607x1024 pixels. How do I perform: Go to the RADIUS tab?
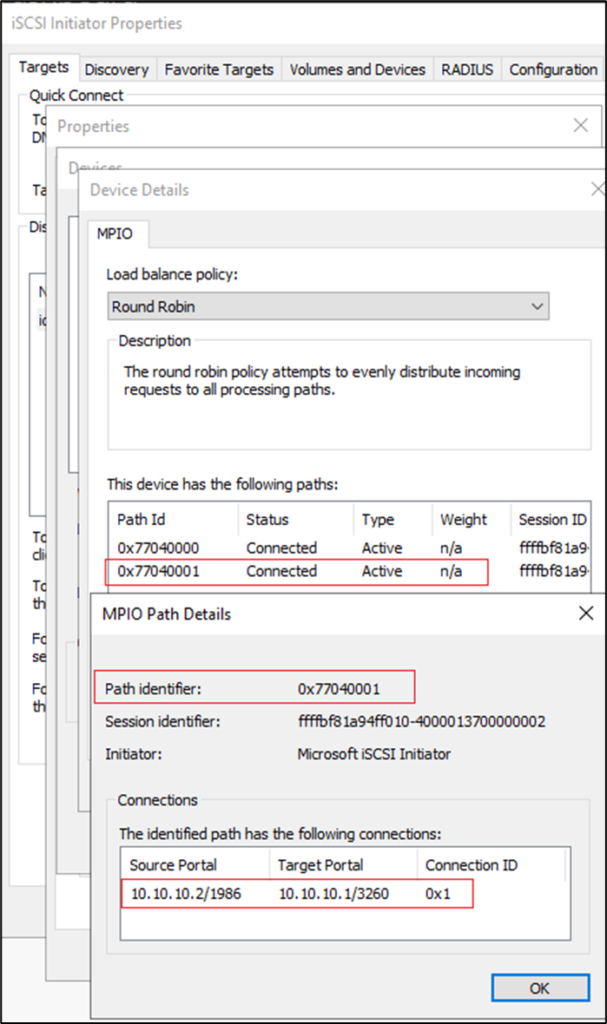tap(467, 69)
